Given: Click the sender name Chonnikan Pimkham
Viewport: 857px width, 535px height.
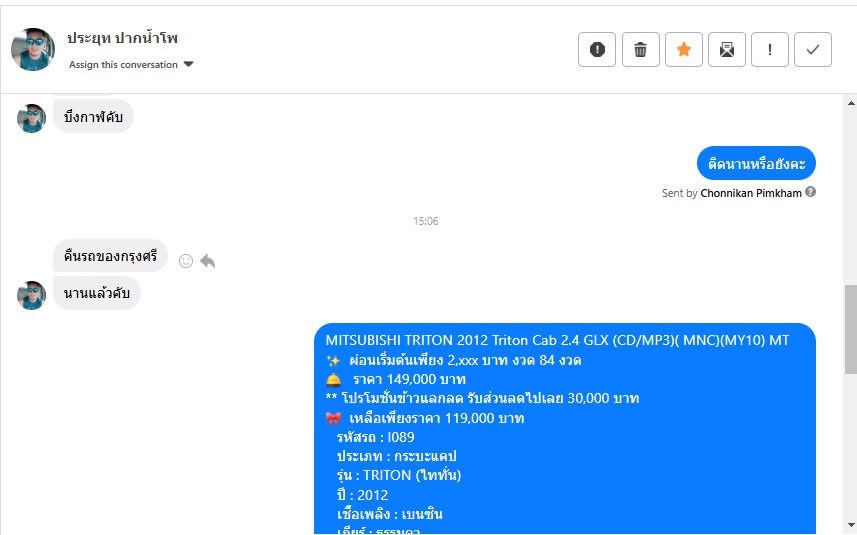Looking at the screenshot, I should click(751, 193).
